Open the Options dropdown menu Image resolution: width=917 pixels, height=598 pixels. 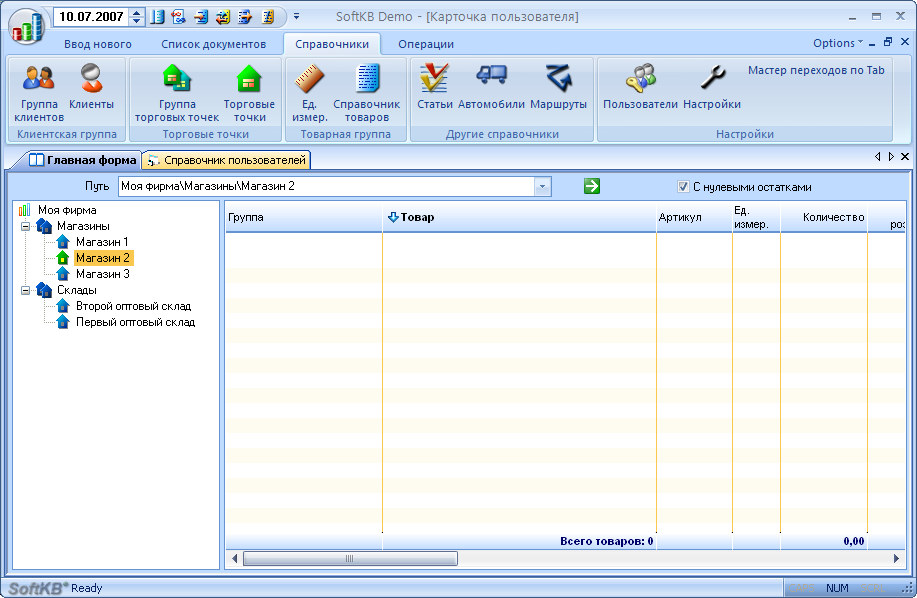837,43
